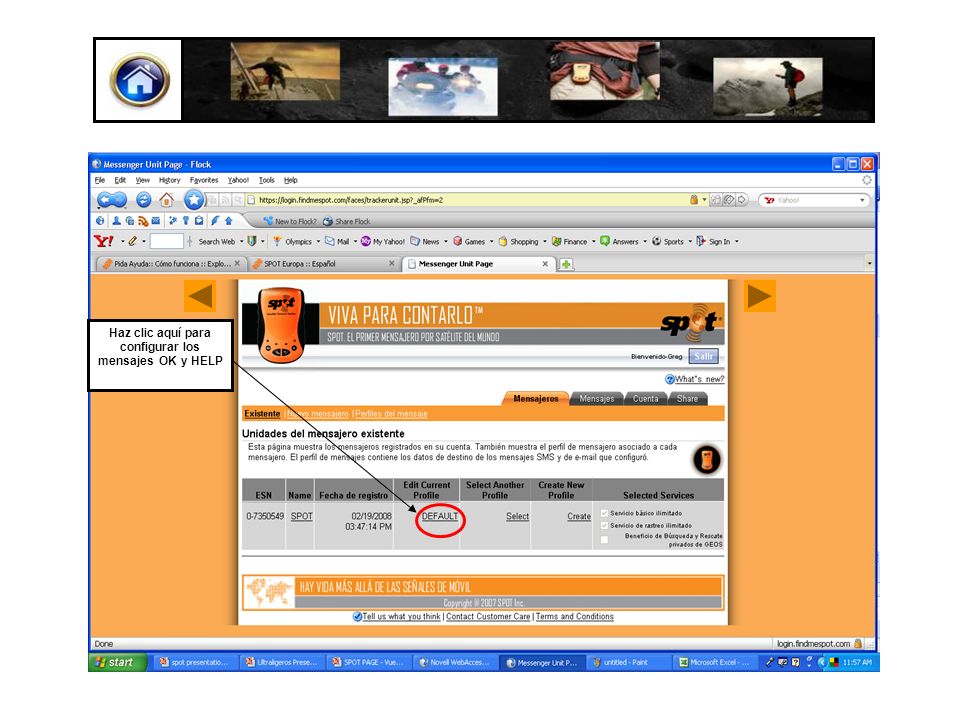Screen dimensions: 960x720
Task: Click the RSS feeds icon in Flock toolbar
Action: tap(143, 220)
